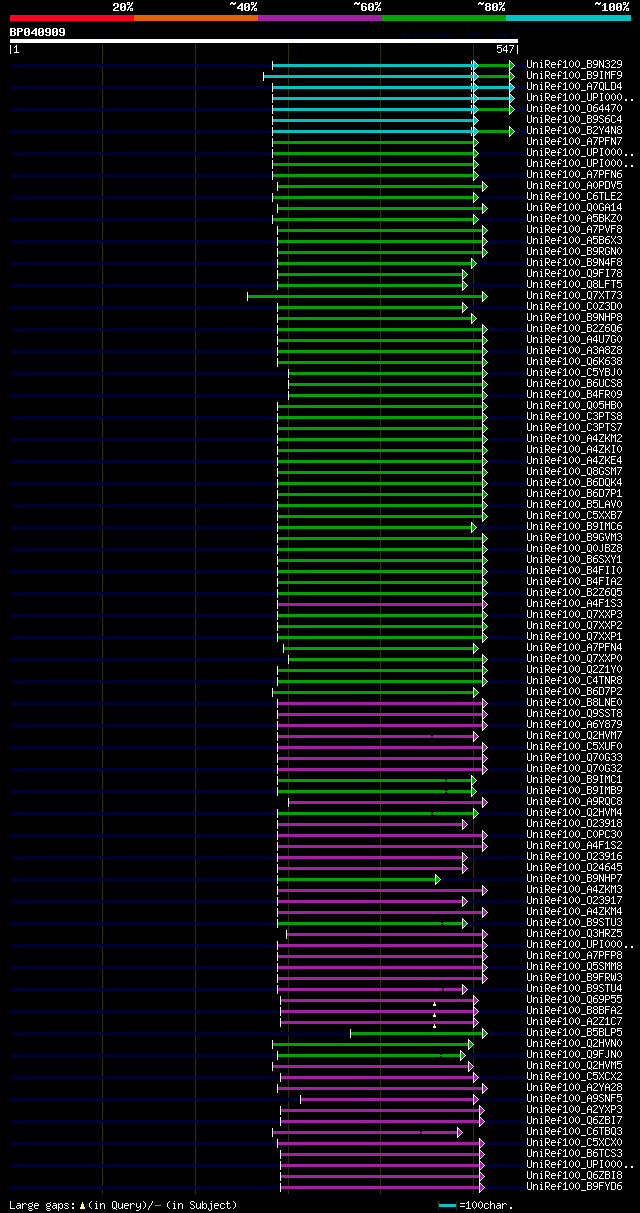
Task: Select the UniRef100_C0Z3D0 label
Action: (x=574, y=307)
